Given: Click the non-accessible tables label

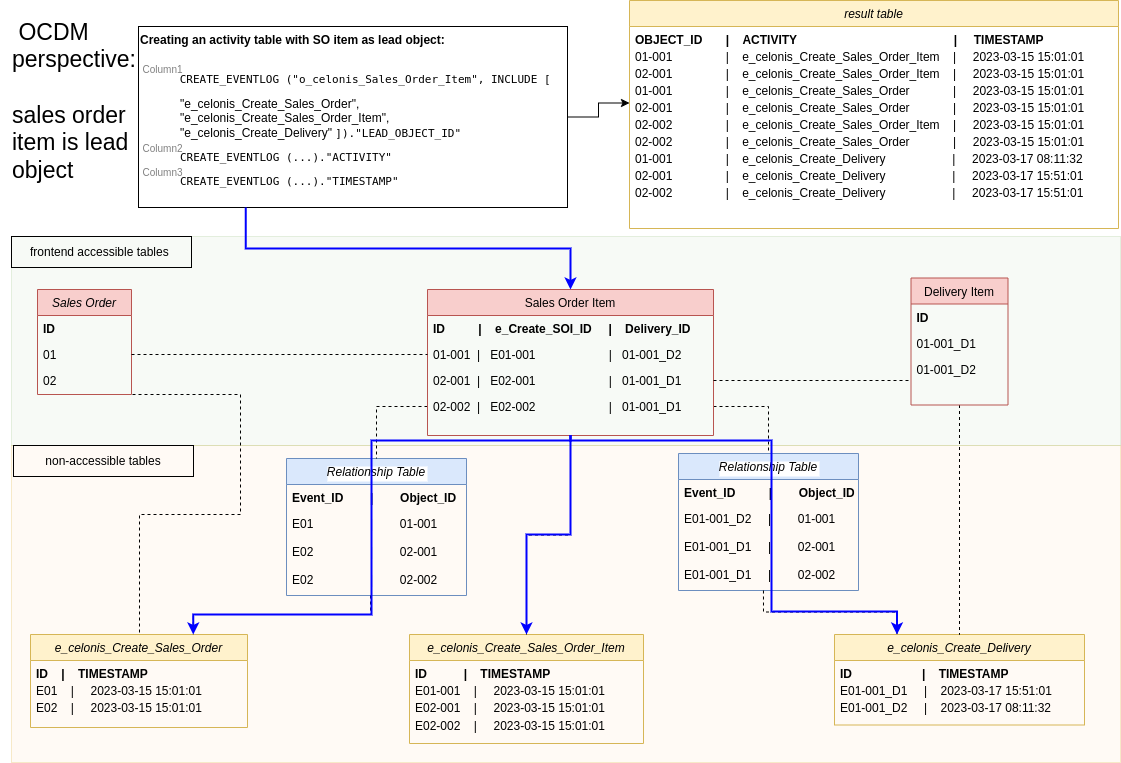Looking at the screenshot, I should (103, 460).
